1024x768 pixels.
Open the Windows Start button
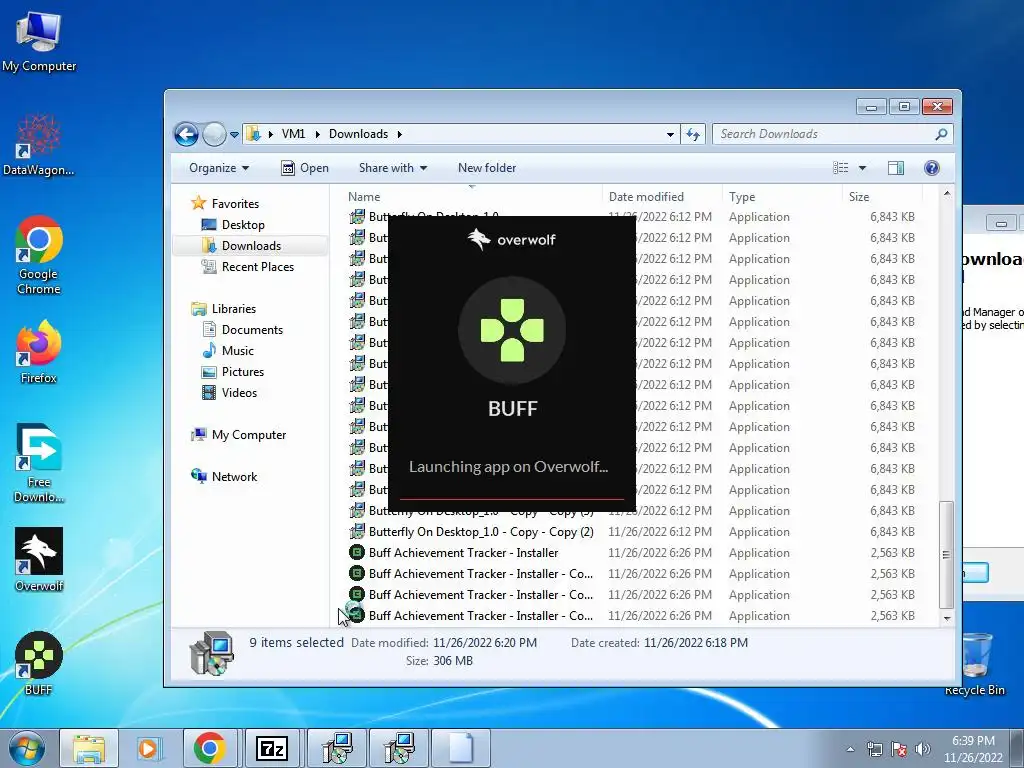point(27,748)
